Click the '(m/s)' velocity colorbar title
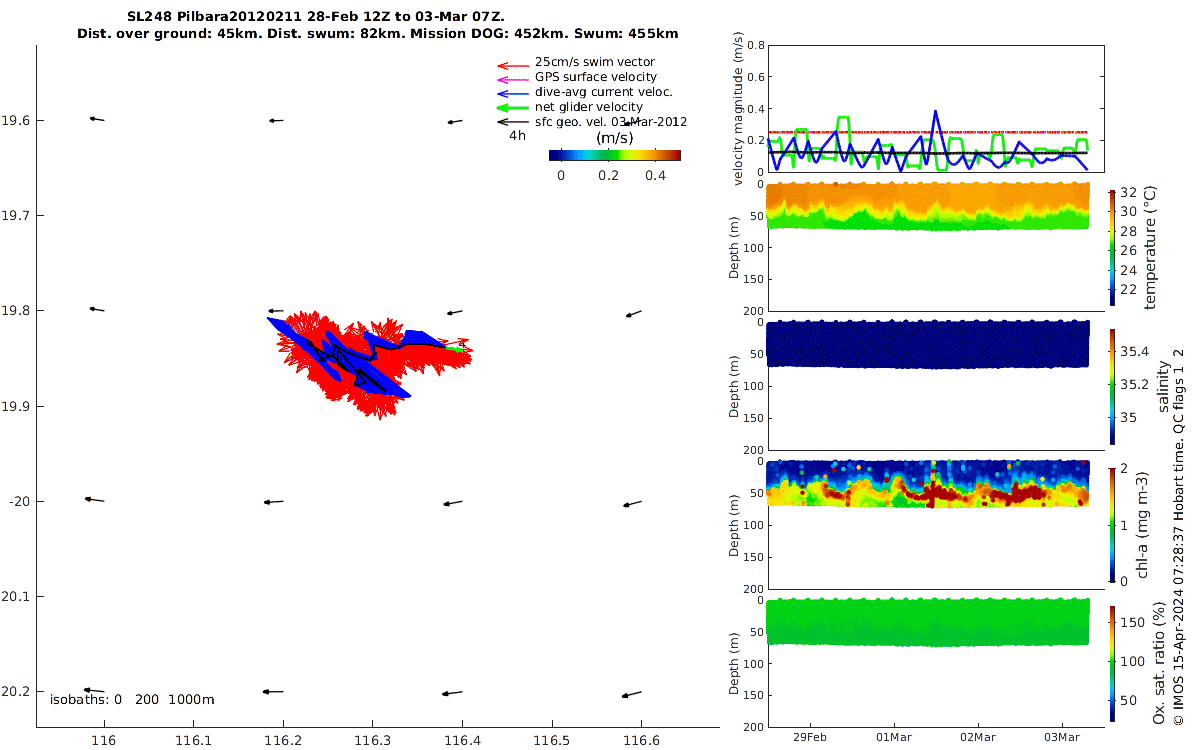1200x750 pixels. pos(614,138)
